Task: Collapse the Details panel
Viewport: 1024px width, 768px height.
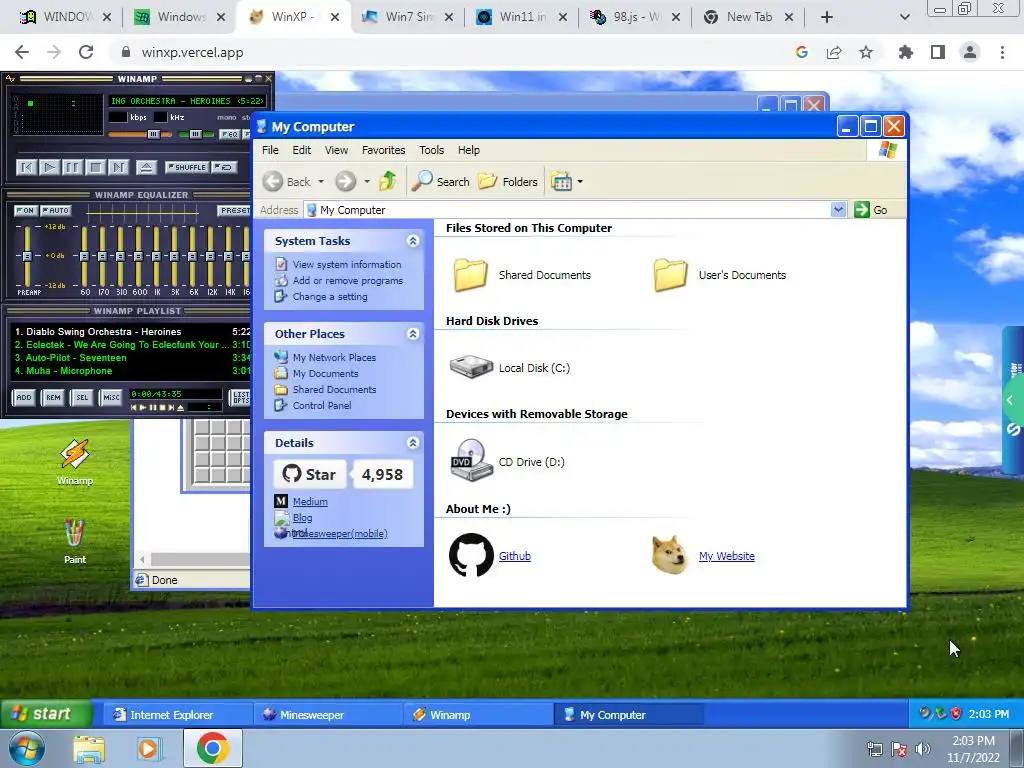Action: click(x=413, y=443)
